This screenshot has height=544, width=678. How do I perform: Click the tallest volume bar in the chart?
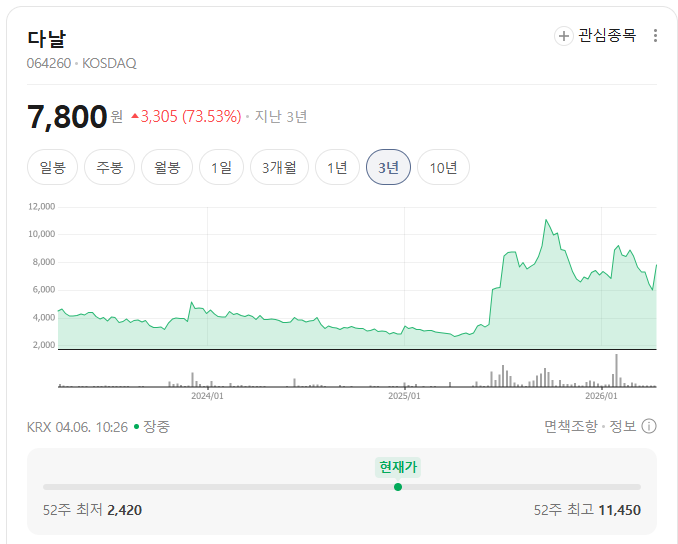point(617,370)
